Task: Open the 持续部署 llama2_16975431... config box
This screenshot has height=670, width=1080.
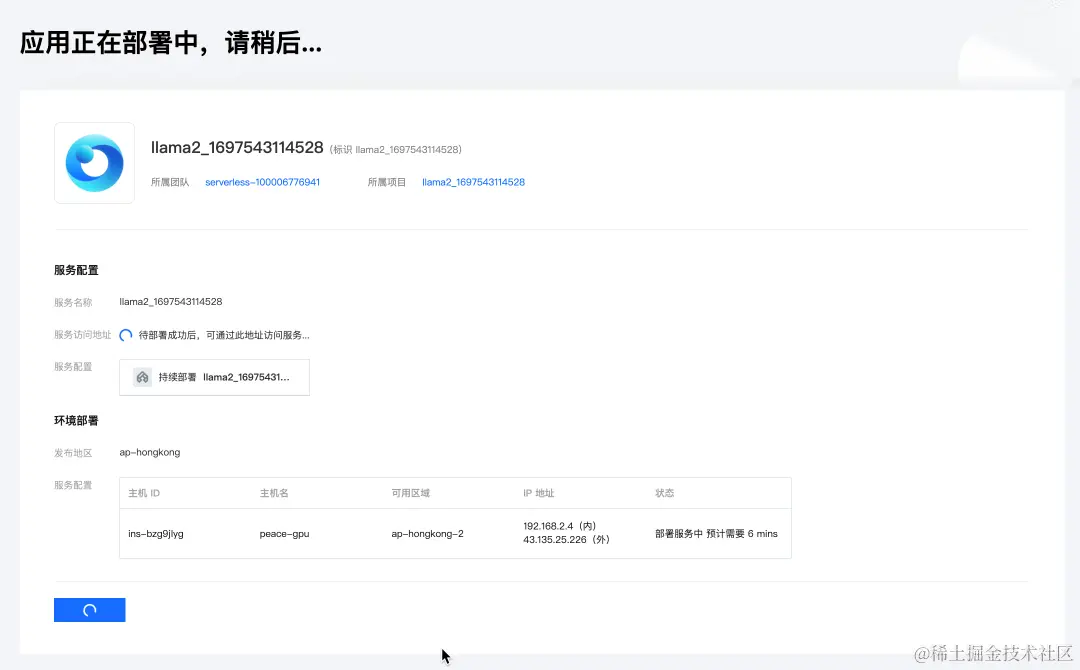Action: (x=214, y=377)
